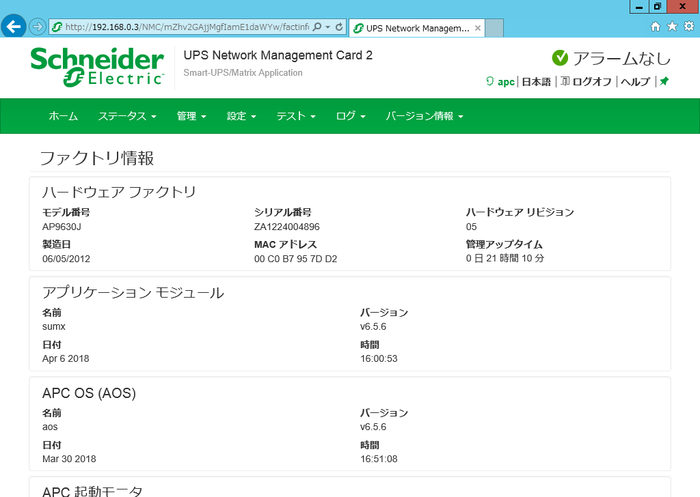Viewport: 700px width, 497px height.
Task: Click the apc user link
Action: (506, 82)
